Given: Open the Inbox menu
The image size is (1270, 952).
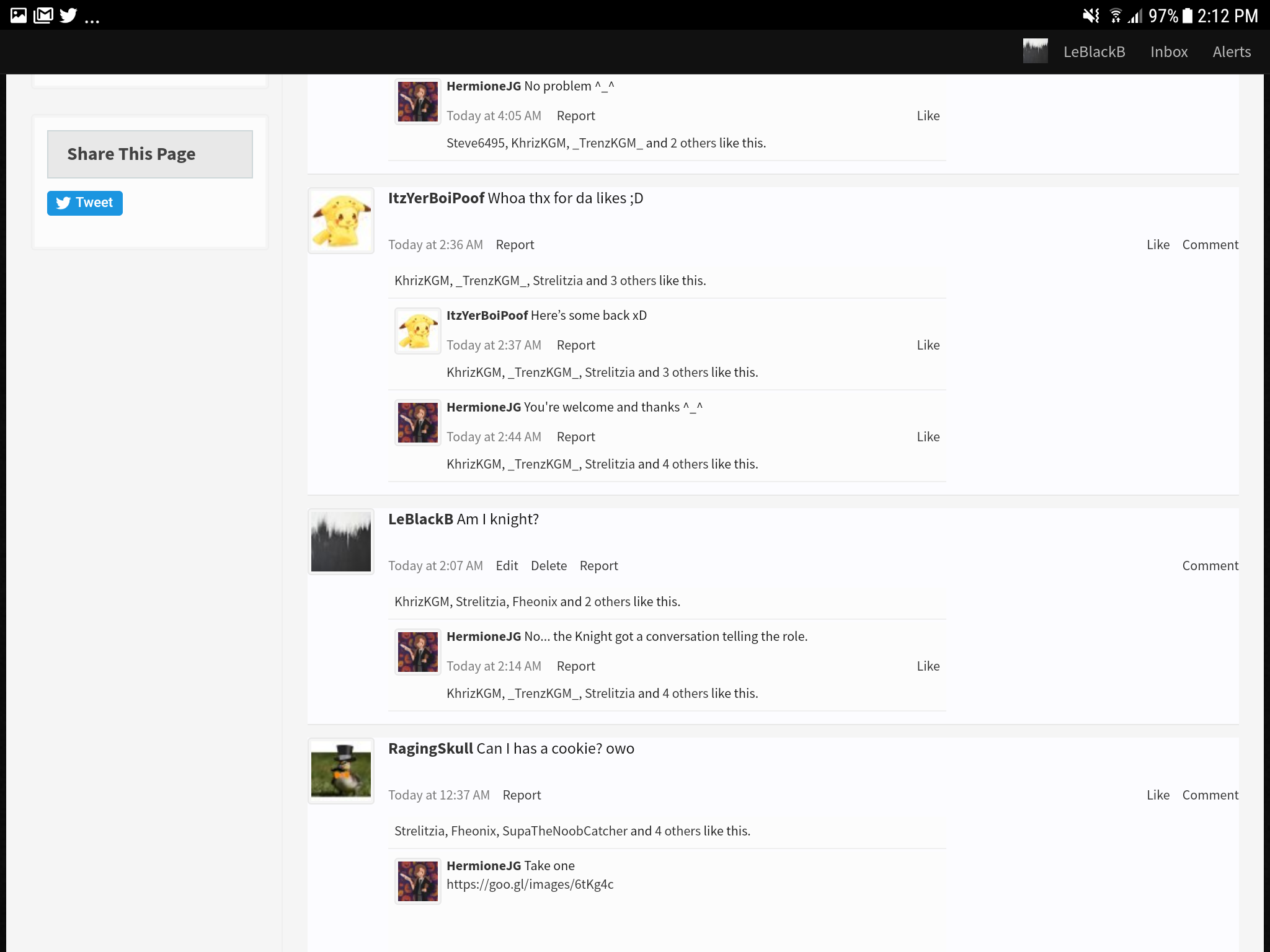Looking at the screenshot, I should (x=1169, y=52).
